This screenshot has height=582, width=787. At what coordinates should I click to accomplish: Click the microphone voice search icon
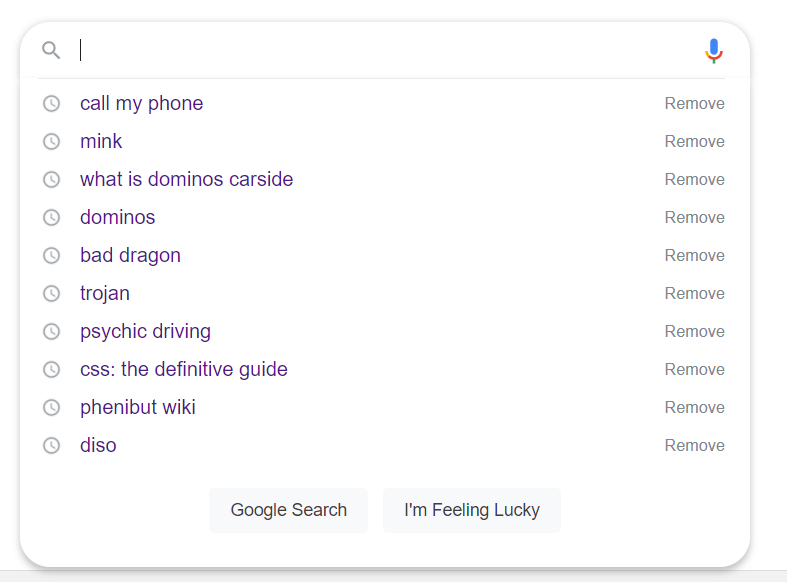(713, 51)
